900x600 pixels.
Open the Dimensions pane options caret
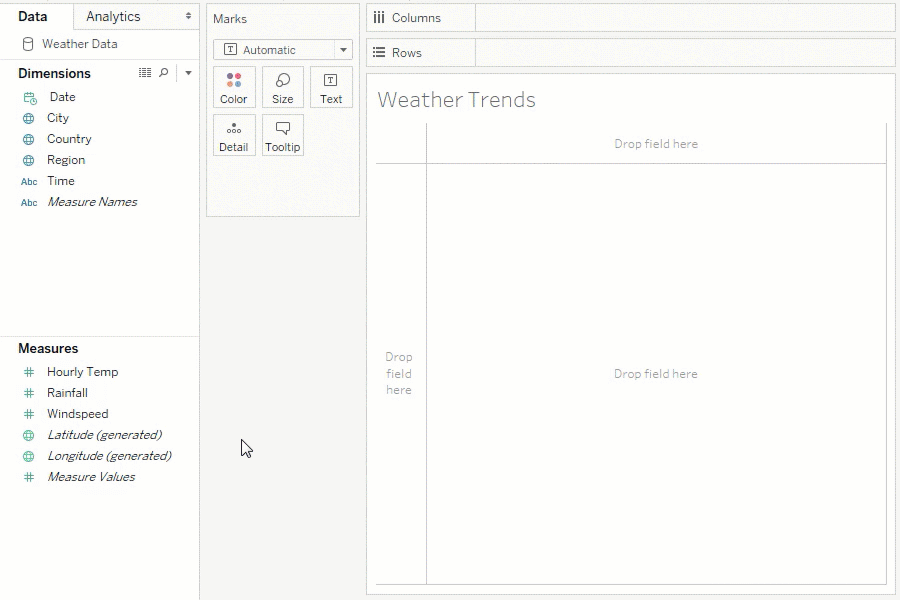tap(187, 73)
